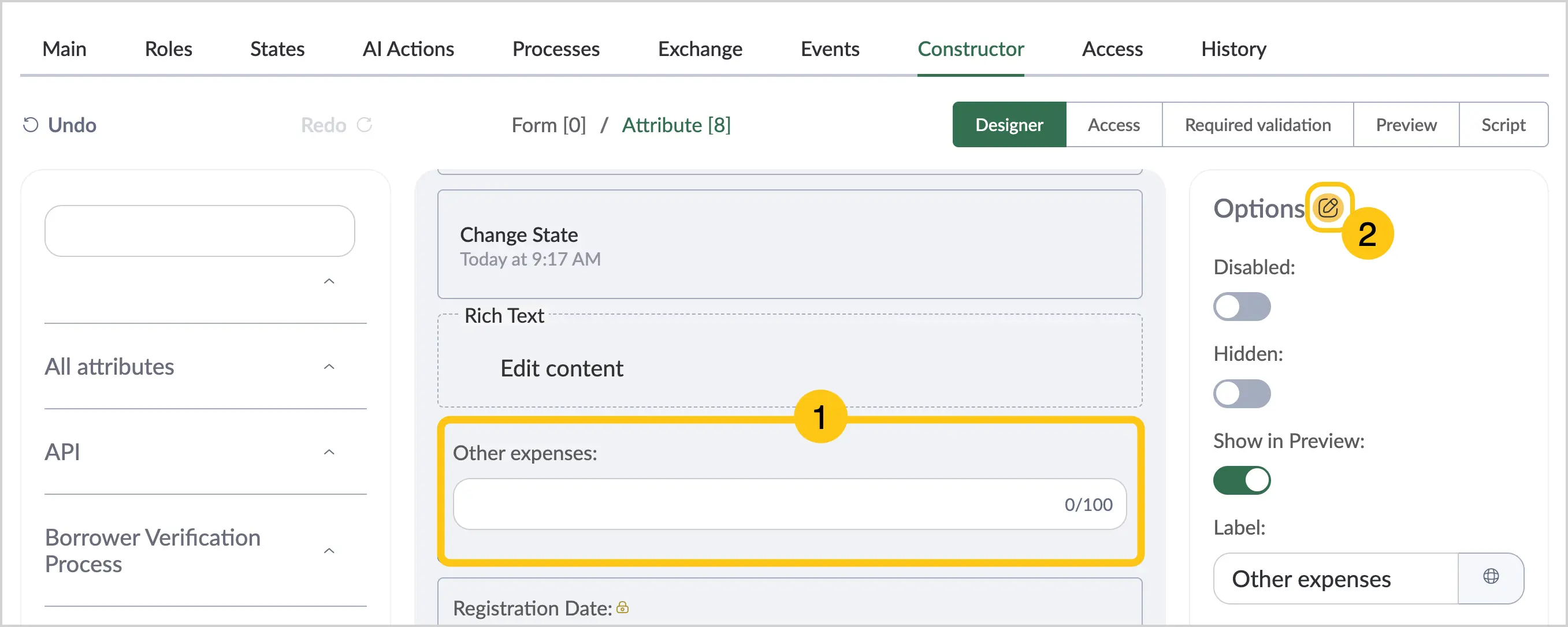Click the attribute search input field
The width and height of the screenshot is (1568, 627).
(x=200, y=231)
